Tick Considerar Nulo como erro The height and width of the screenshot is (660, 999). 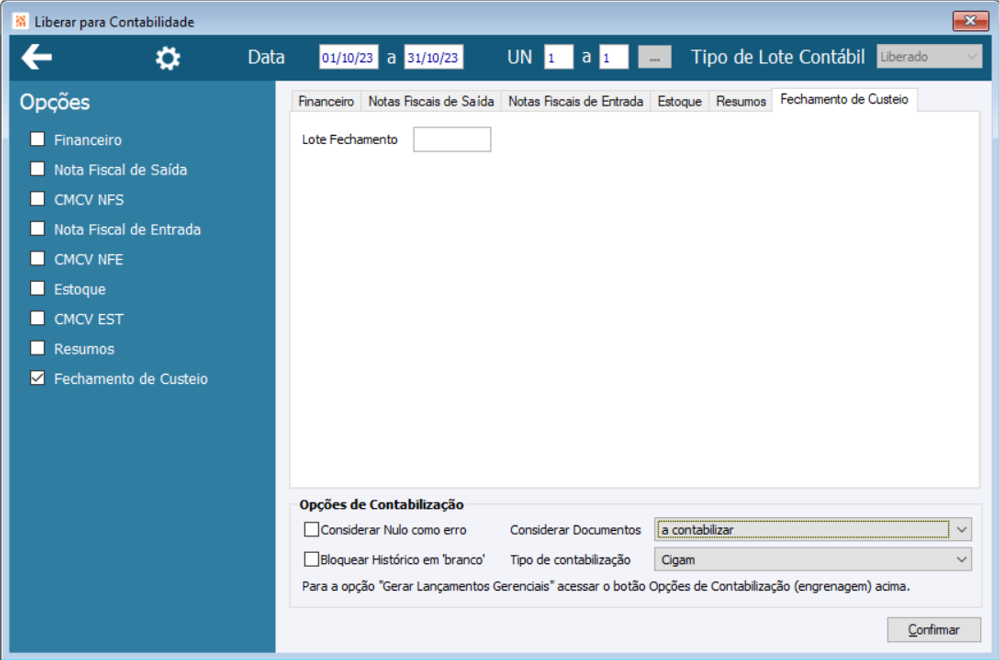311,529
